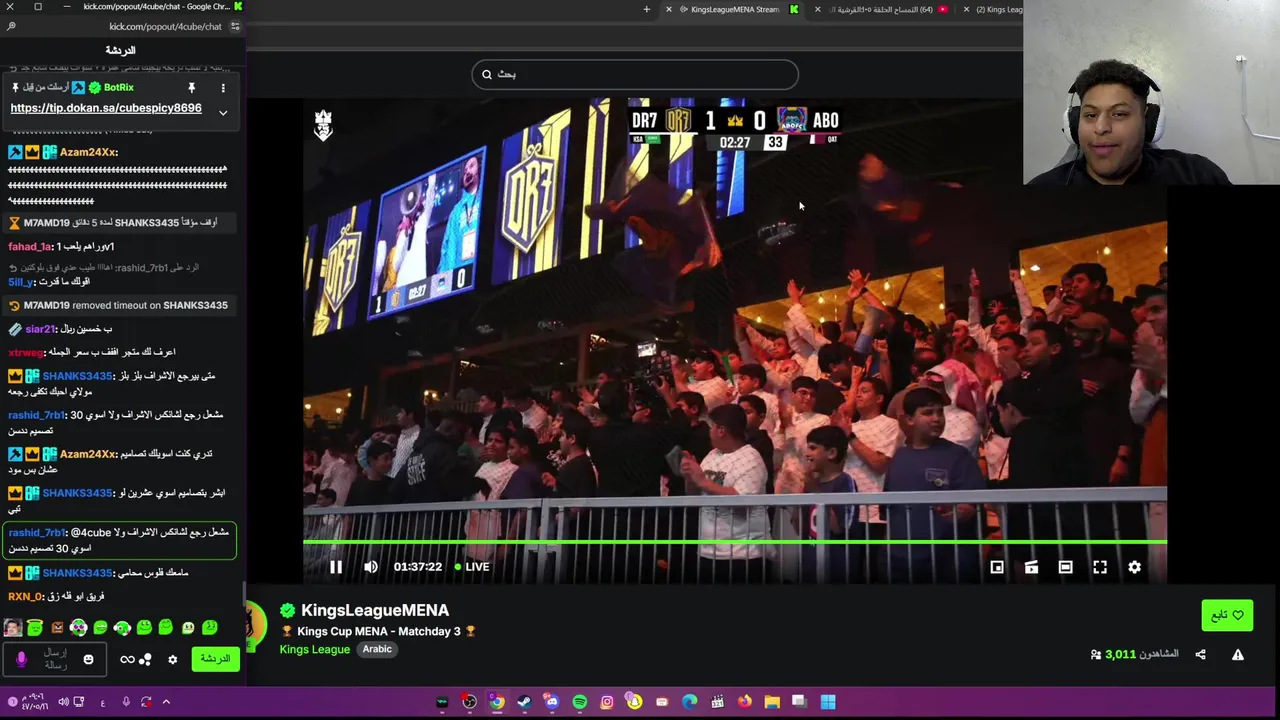Image resolution: width=1280 pixels, height=720 pixels.
Task: Click the purple microphone icon in chat input
Action: tap(21, 659)
